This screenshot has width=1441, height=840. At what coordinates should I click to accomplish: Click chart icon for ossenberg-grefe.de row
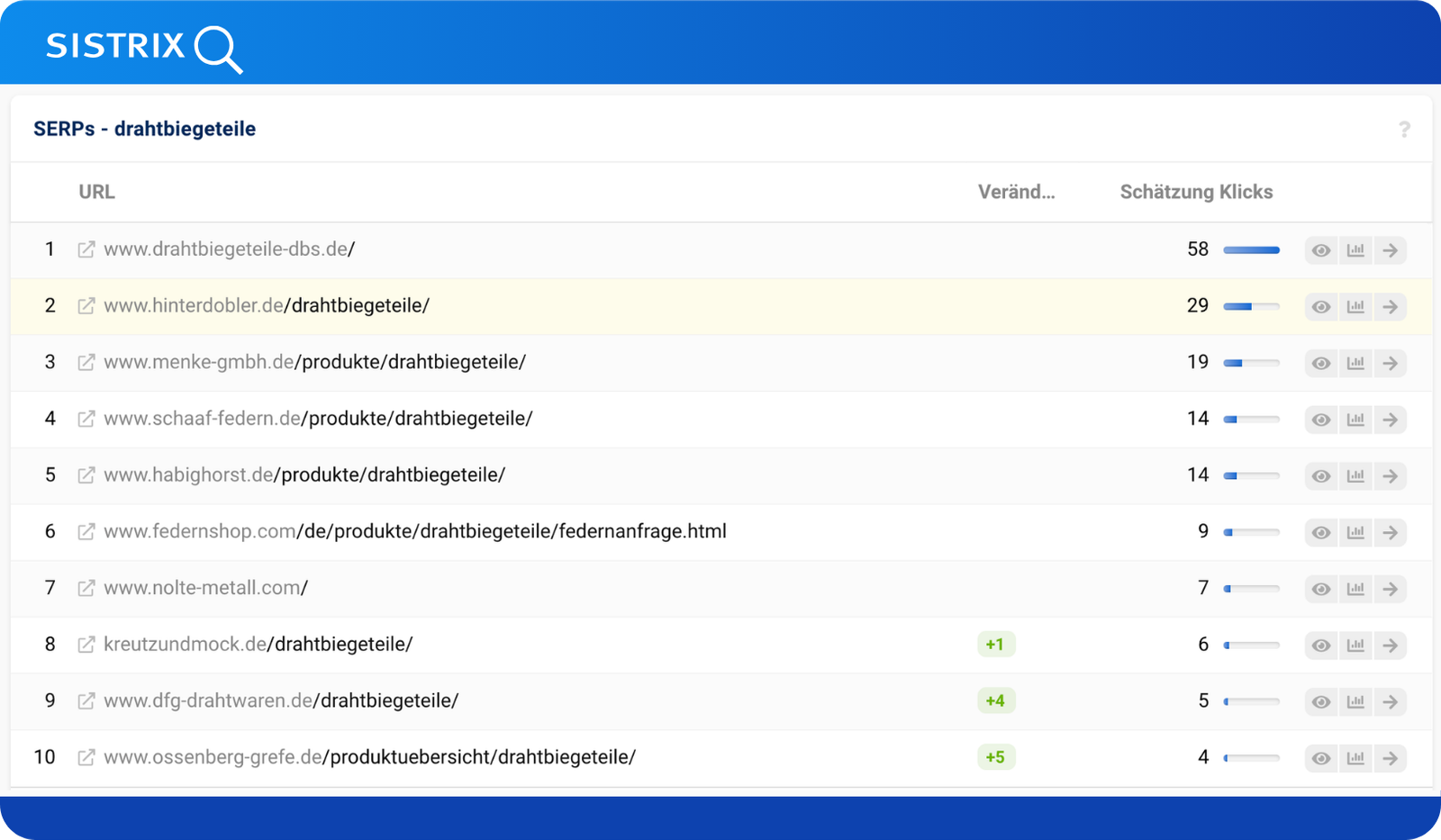pos(1355,758)
